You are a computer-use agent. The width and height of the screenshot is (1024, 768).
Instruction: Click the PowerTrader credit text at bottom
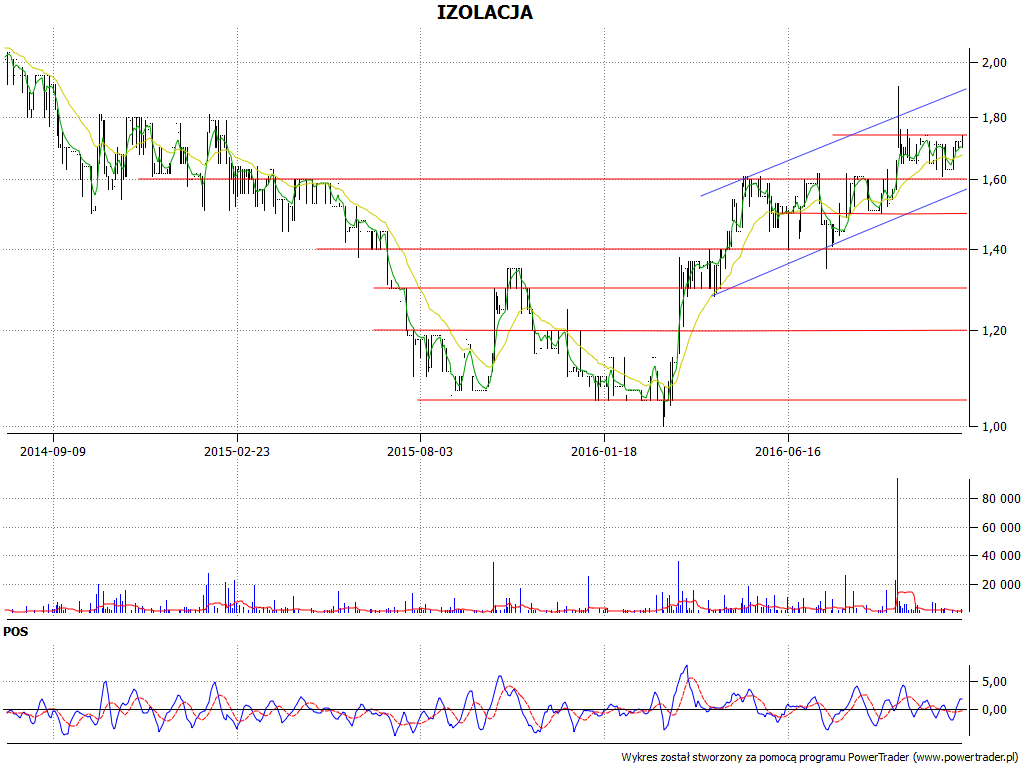(x=820, y=758)
